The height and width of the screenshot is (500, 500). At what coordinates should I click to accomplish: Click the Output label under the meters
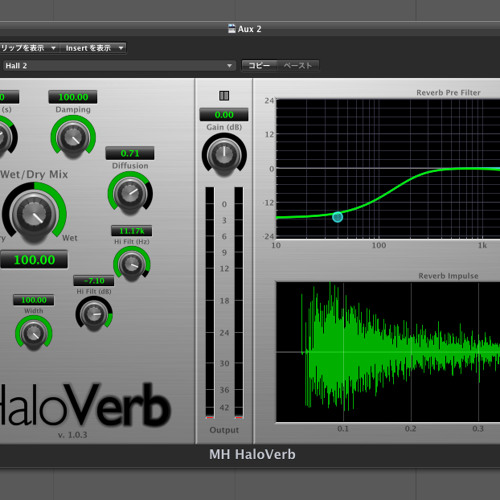[224, 430]
